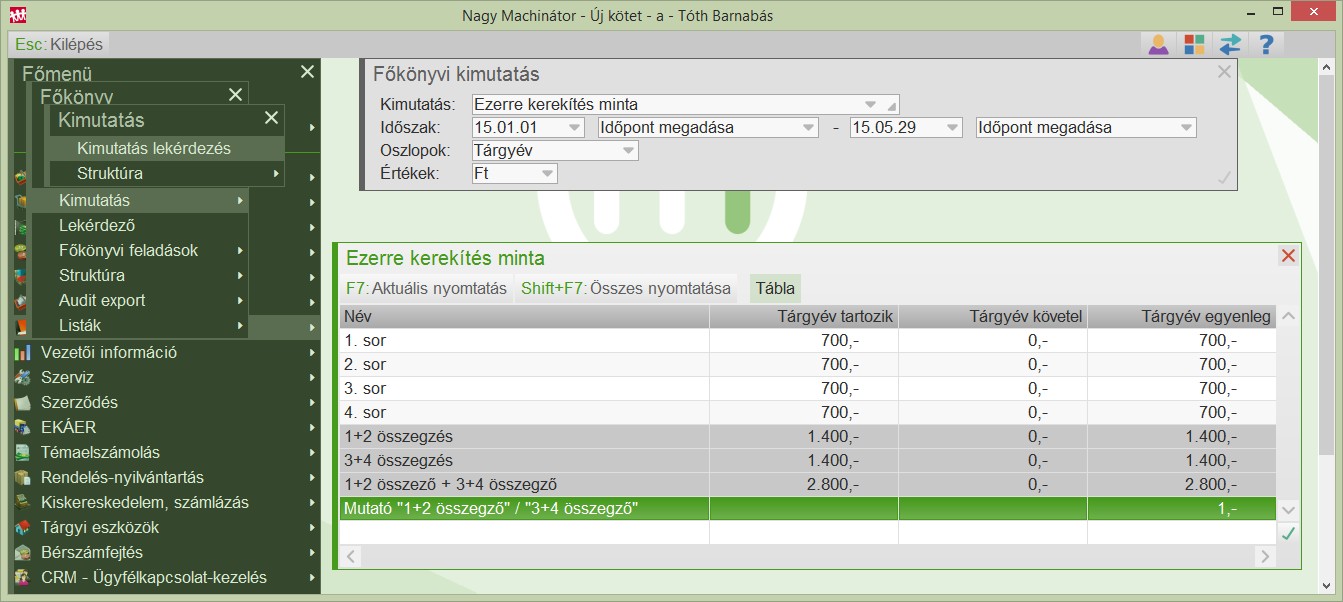Screen dimensions: 1343x602
Task: Click the application logo in title bar
Action: point(18,15)
